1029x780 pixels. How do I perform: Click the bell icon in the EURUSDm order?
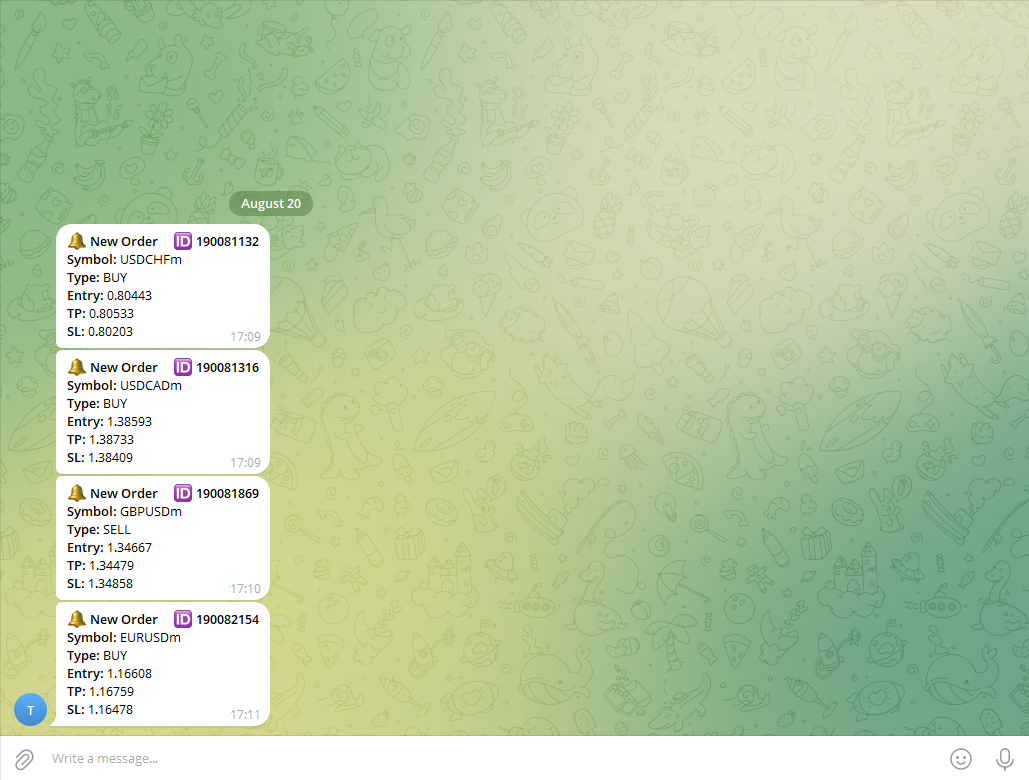(76, 619)
